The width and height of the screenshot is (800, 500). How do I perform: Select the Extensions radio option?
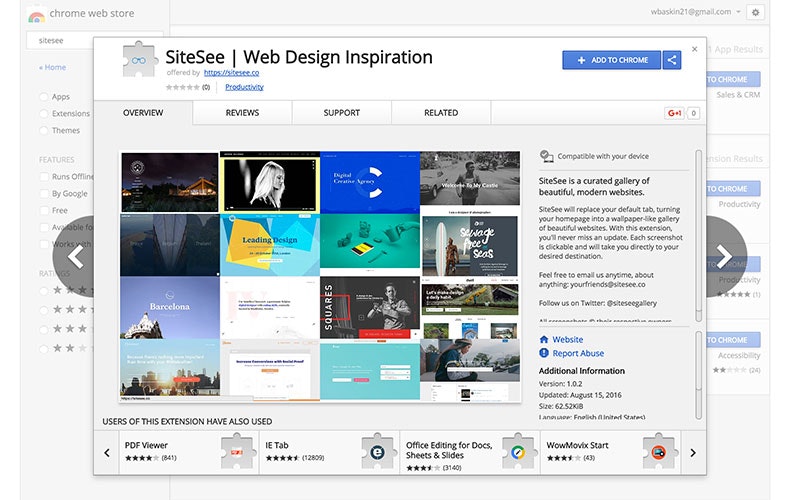(44, 114)
